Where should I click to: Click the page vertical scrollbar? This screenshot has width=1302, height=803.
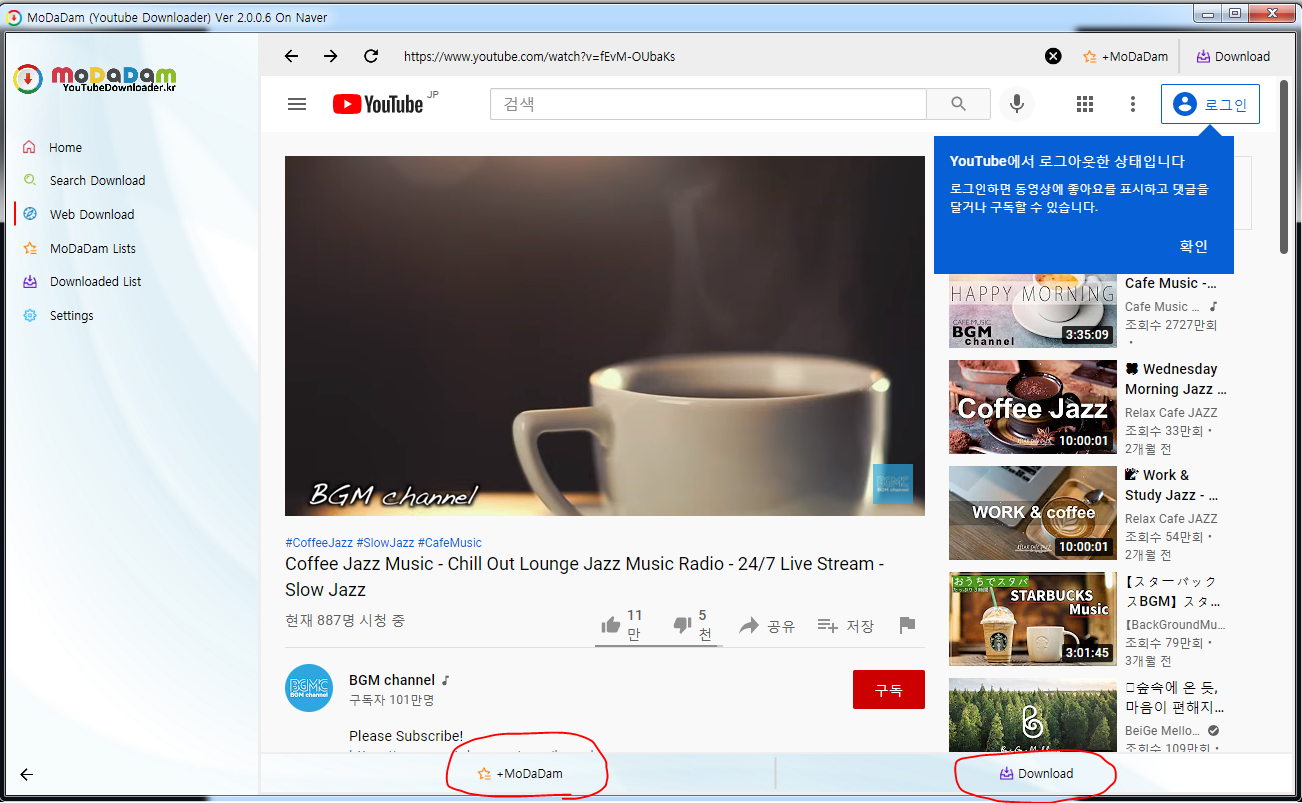pos(1284,168)
